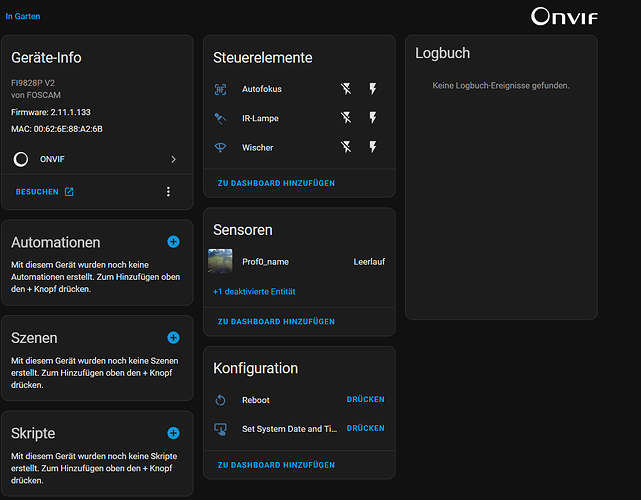The height and width of the screenshot is (500, 641).
Task: Add Steuerelemente to dashboard
Action: [276, 183]
